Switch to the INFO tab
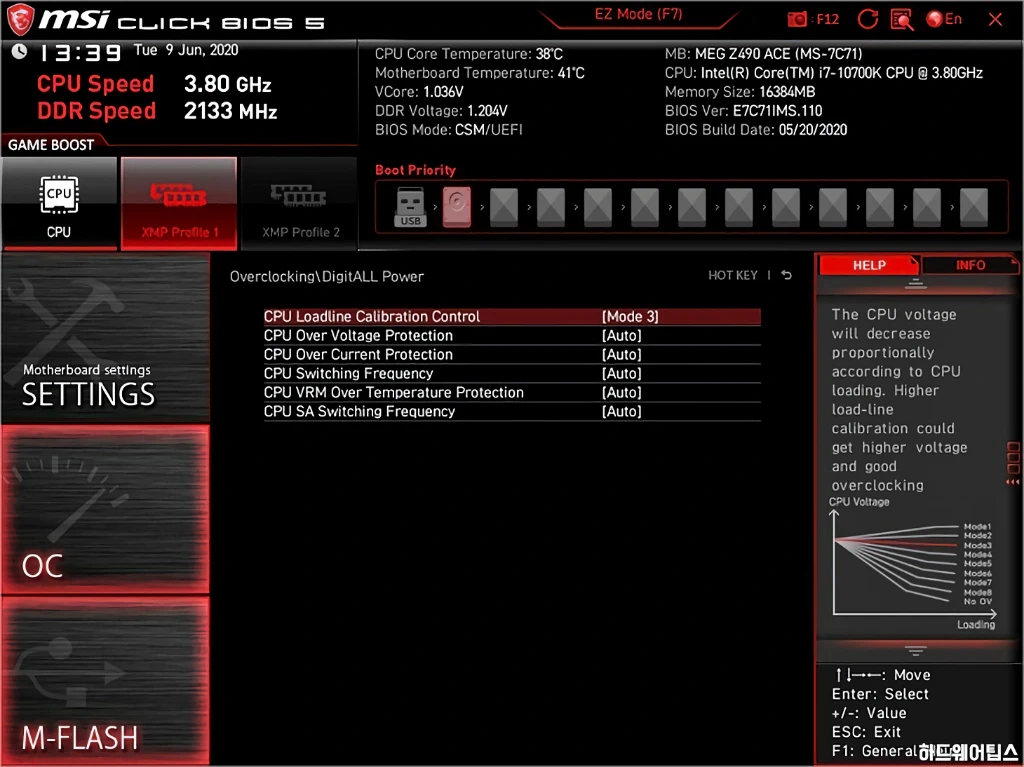Screen dimensions: 1024x767 pos(970,265)
